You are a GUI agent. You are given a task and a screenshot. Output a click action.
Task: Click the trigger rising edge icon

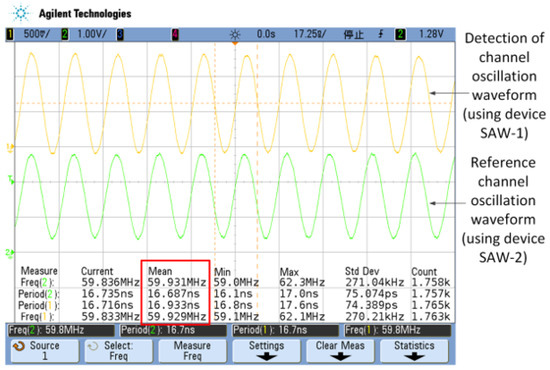[381, 34]
